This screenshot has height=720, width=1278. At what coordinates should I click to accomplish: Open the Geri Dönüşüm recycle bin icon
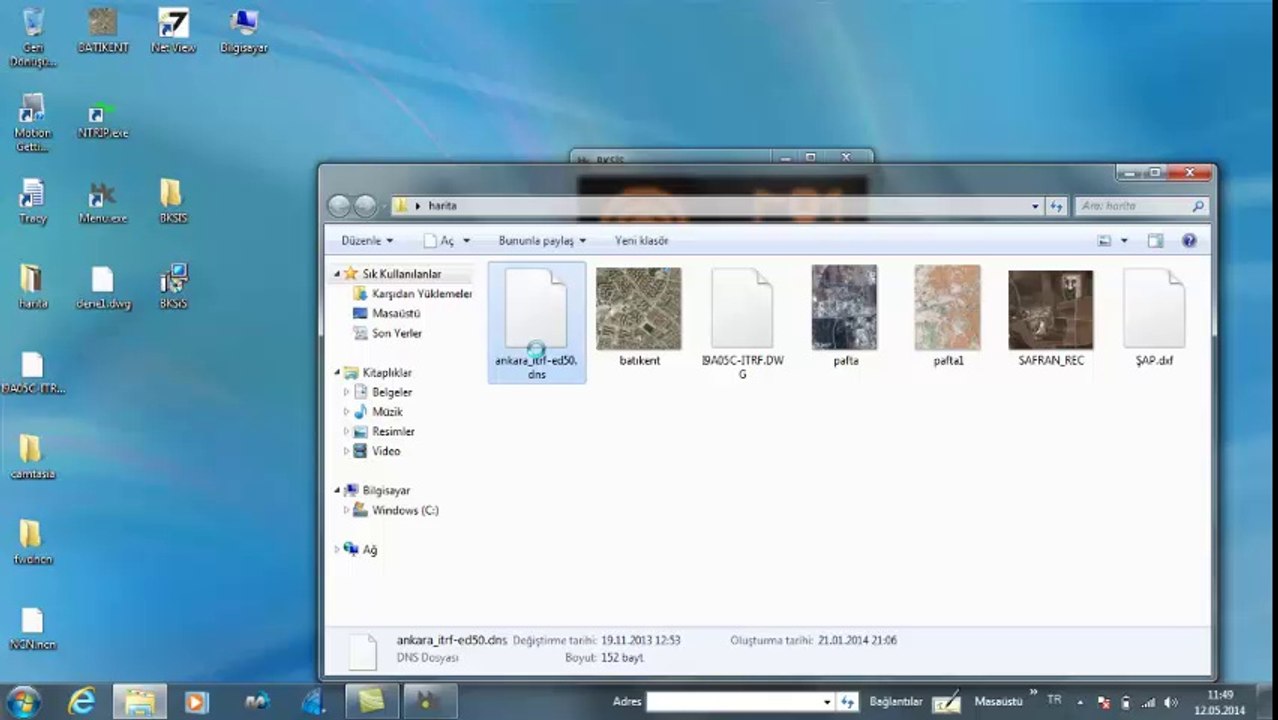coord(33,36)
